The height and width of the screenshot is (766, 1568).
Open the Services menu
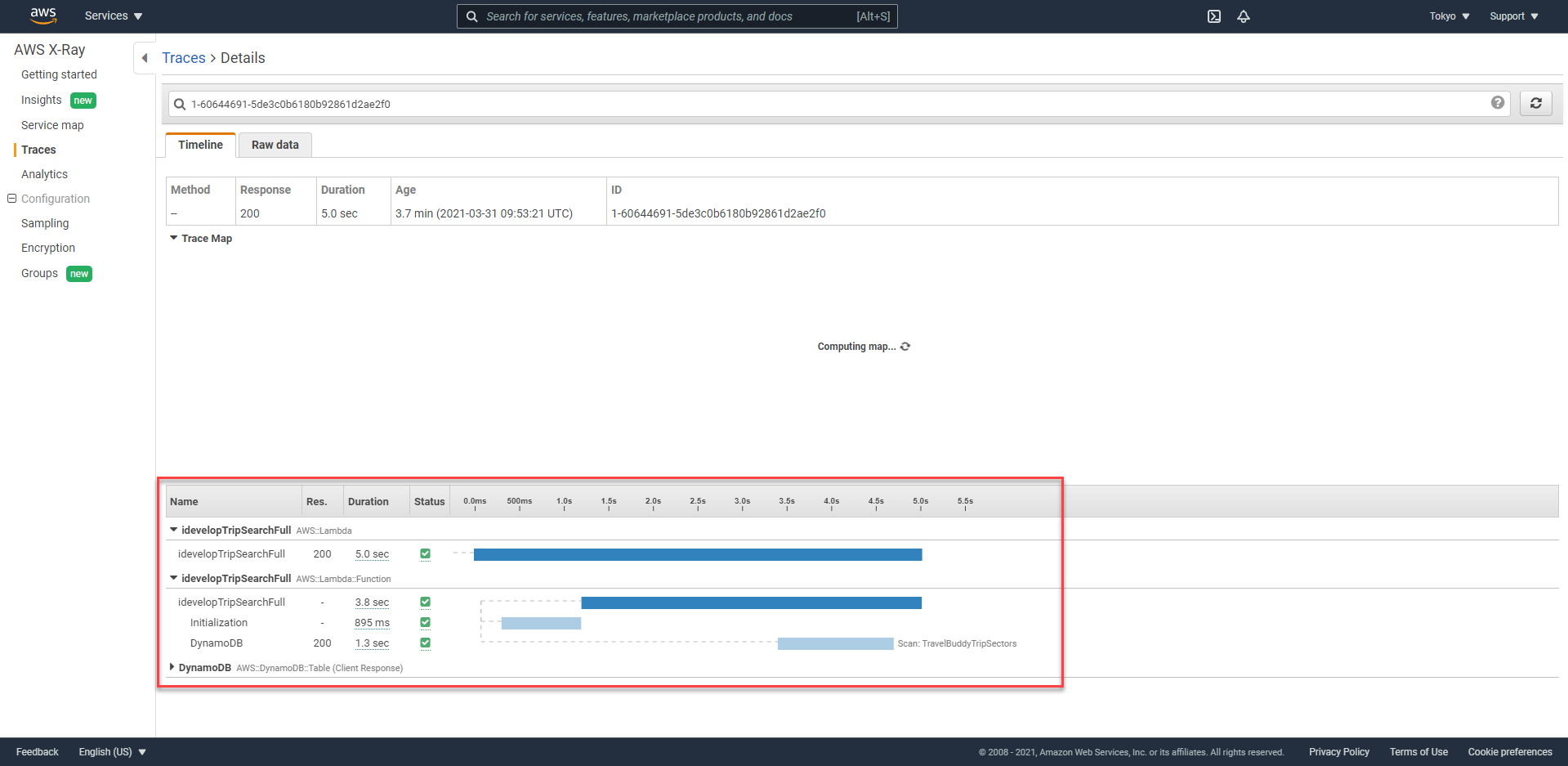click(x=114, y=16)
